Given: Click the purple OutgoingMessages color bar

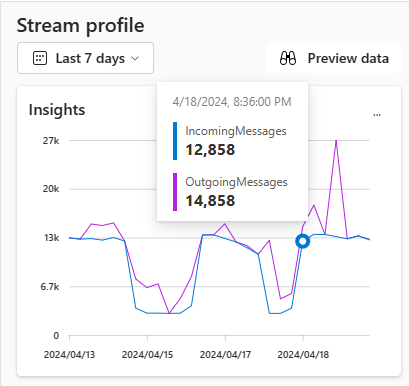Looking at the screenshot, I should click(x=175, y=192).
